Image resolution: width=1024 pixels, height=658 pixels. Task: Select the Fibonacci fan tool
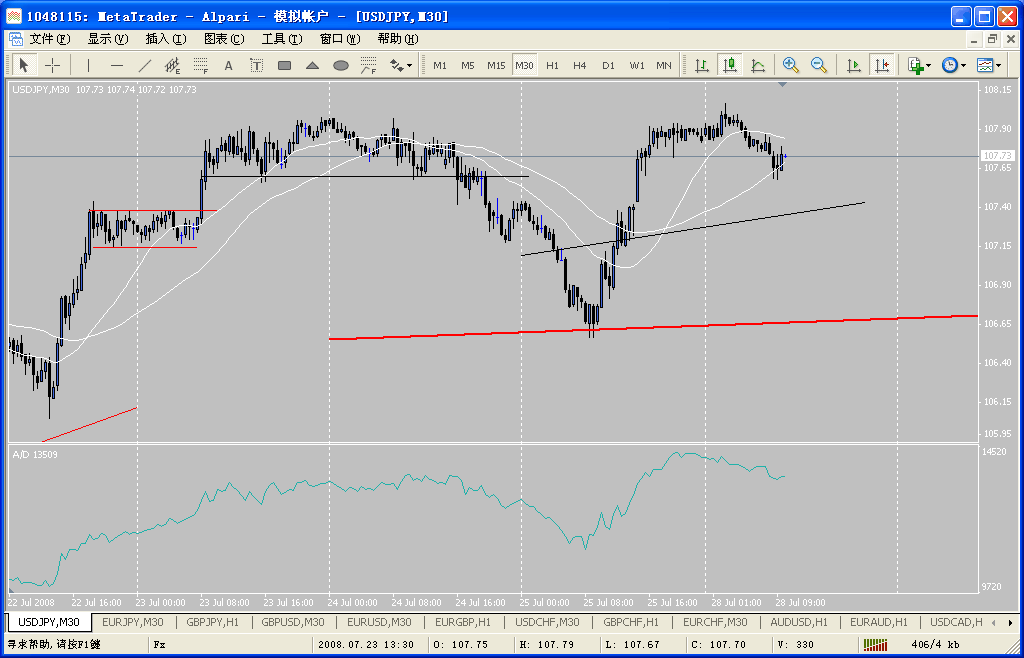368,65
